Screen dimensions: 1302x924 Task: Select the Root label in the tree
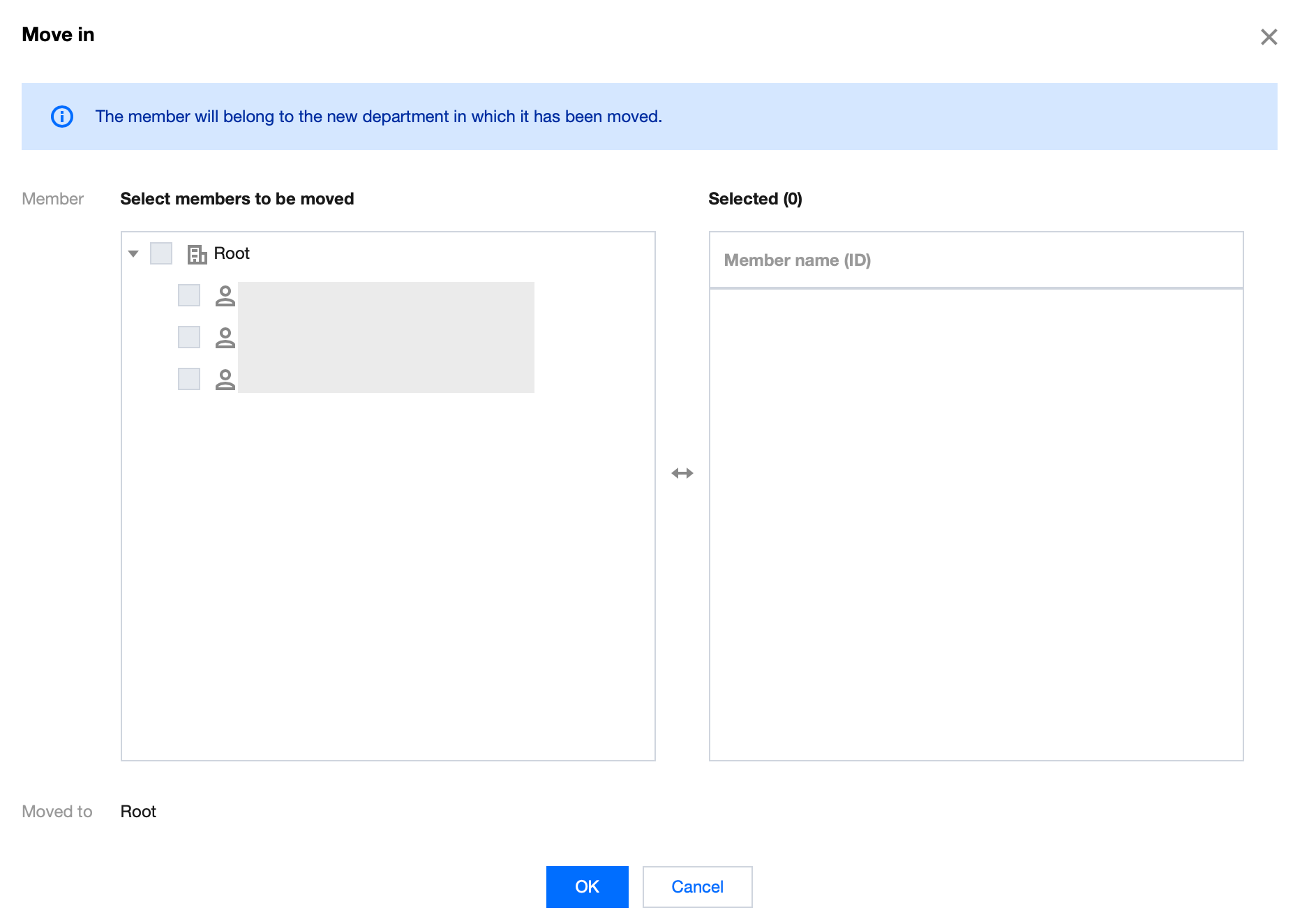(x=232, y=253)
